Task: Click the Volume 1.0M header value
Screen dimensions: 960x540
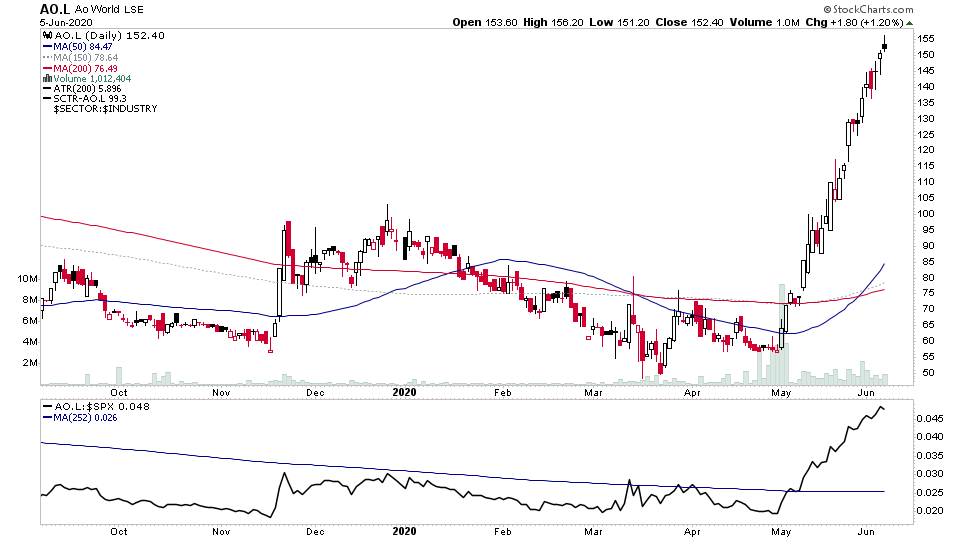Action: click(x=764, y=22)
